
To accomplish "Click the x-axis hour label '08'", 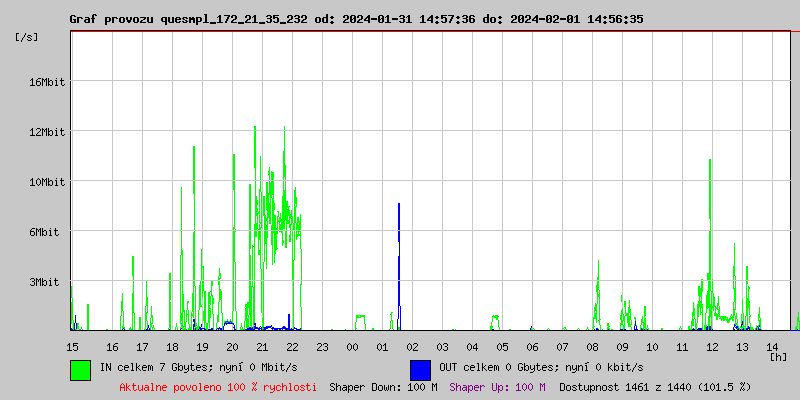I will [x=593, y=347].
